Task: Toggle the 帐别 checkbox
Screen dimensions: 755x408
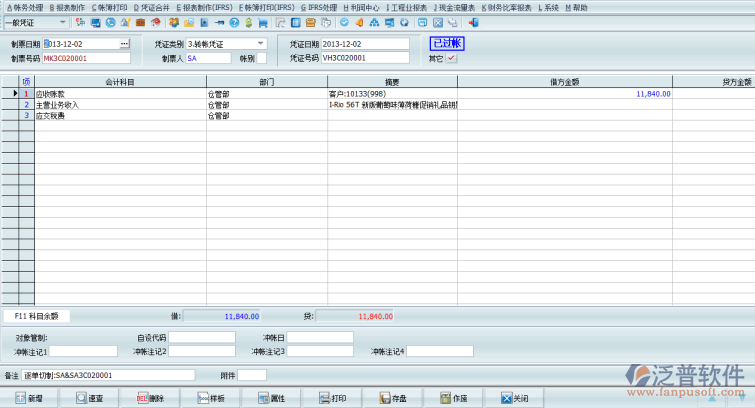Action: pos(262,58)
